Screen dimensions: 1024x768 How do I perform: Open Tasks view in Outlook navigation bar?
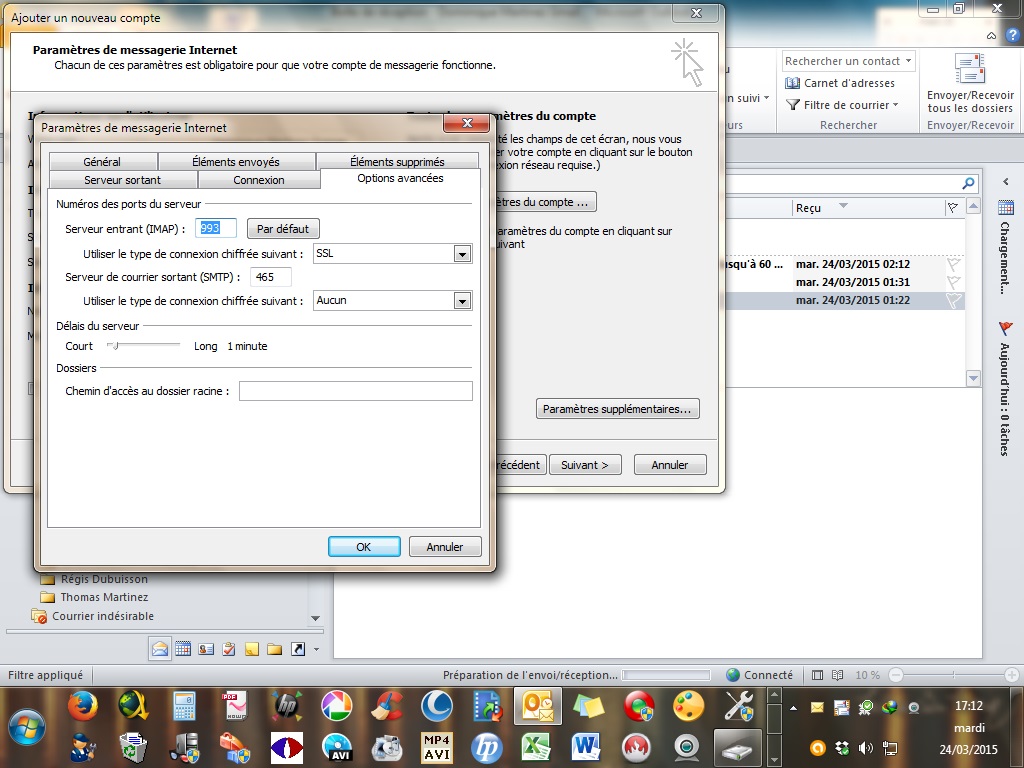[x=229, y=649]
